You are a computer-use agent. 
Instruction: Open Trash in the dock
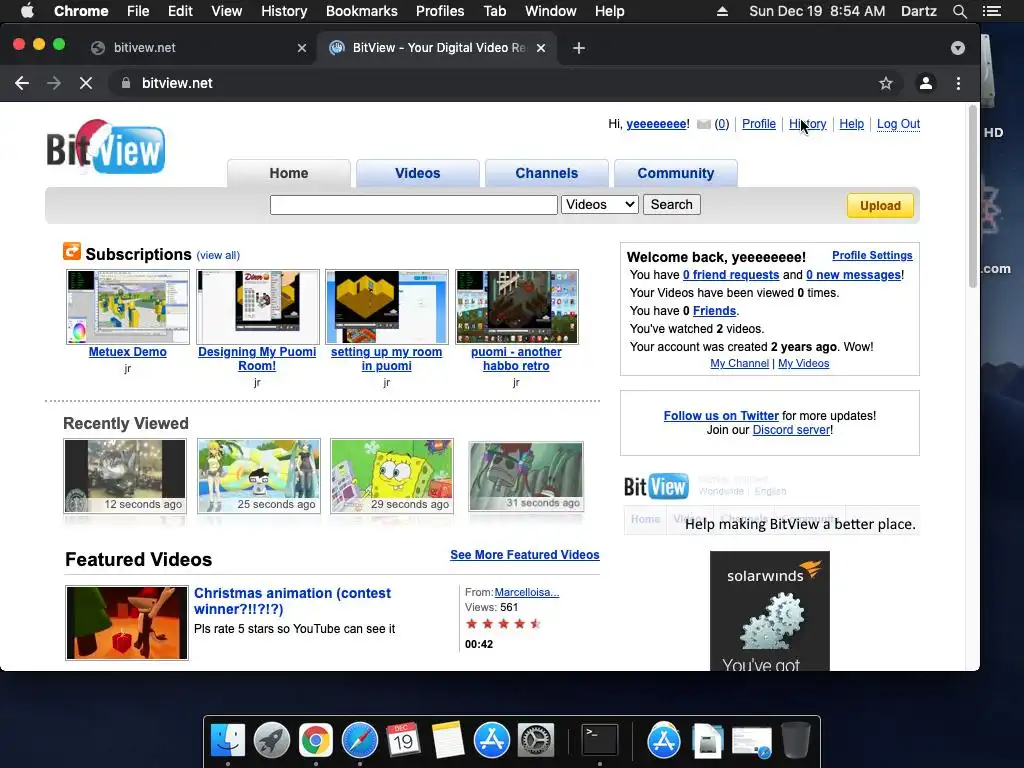(x=795, y=741)
